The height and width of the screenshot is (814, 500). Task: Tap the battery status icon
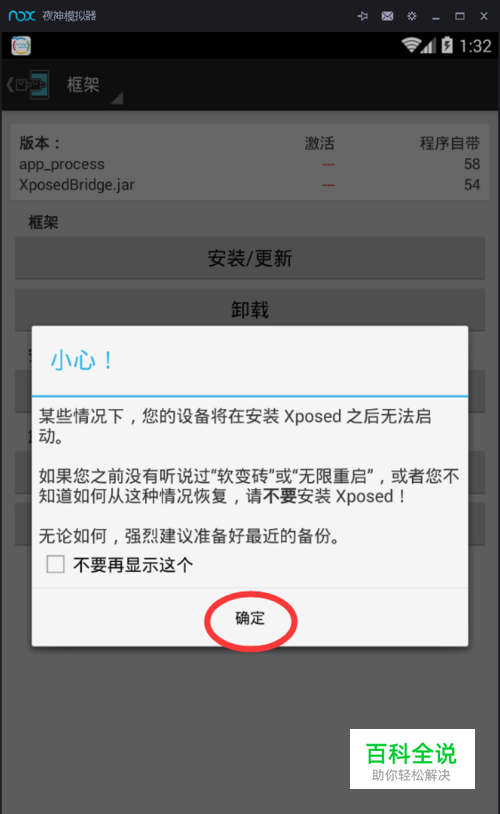(x=447, y=45)
